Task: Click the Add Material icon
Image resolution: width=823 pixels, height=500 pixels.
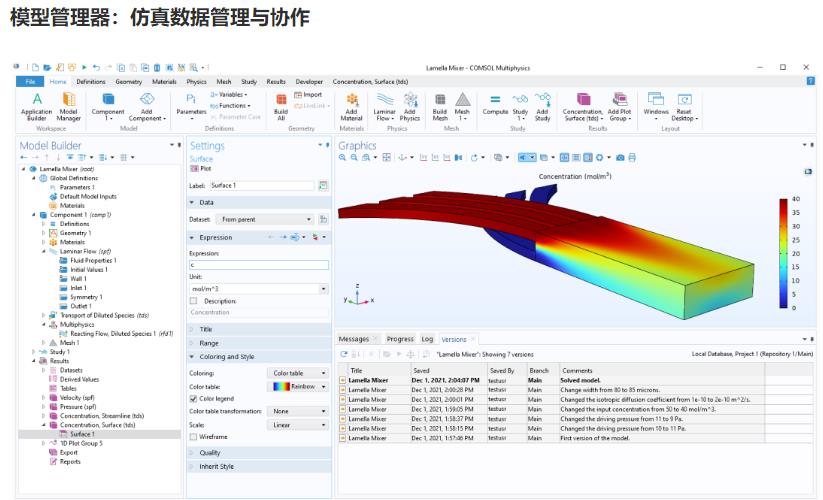Action: [352, 100]
